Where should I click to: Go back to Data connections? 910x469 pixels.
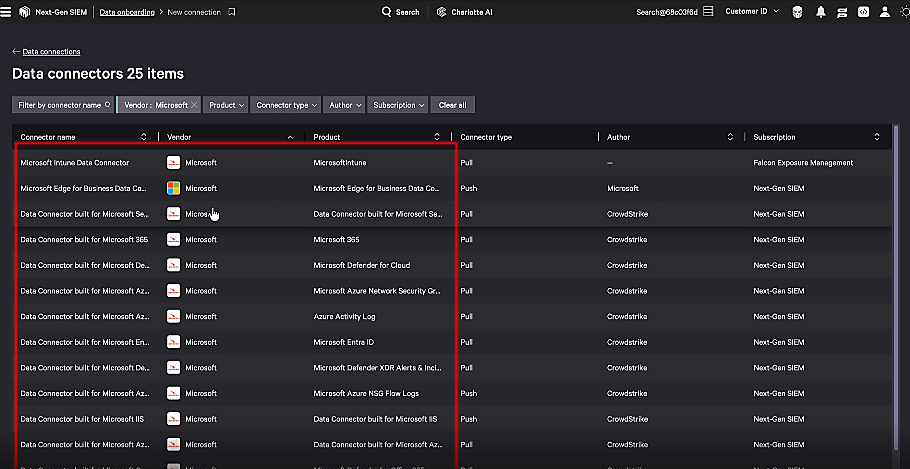(x=46, y=51)
